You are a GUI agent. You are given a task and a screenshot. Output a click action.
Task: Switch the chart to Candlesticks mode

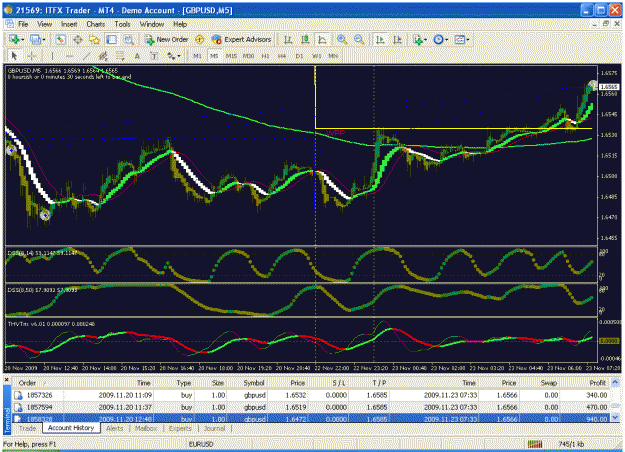(x=305, y=39)
